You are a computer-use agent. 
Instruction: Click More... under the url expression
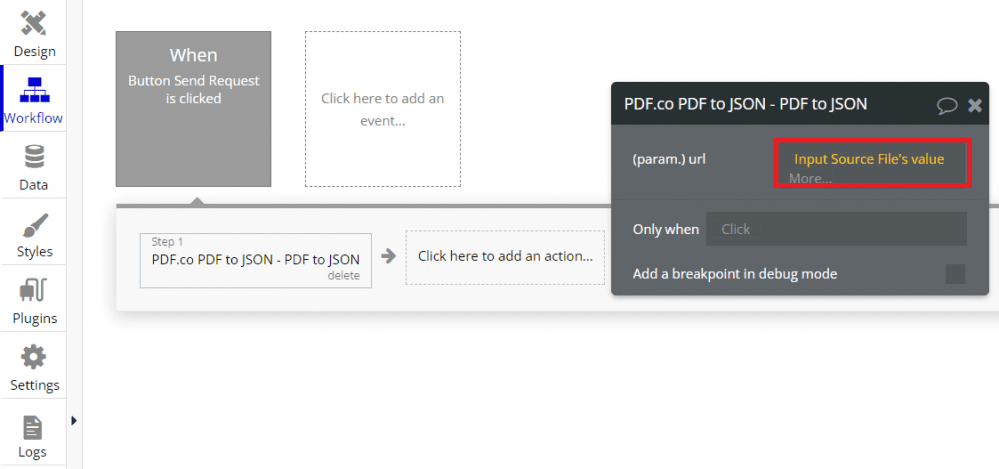[810, 178]
